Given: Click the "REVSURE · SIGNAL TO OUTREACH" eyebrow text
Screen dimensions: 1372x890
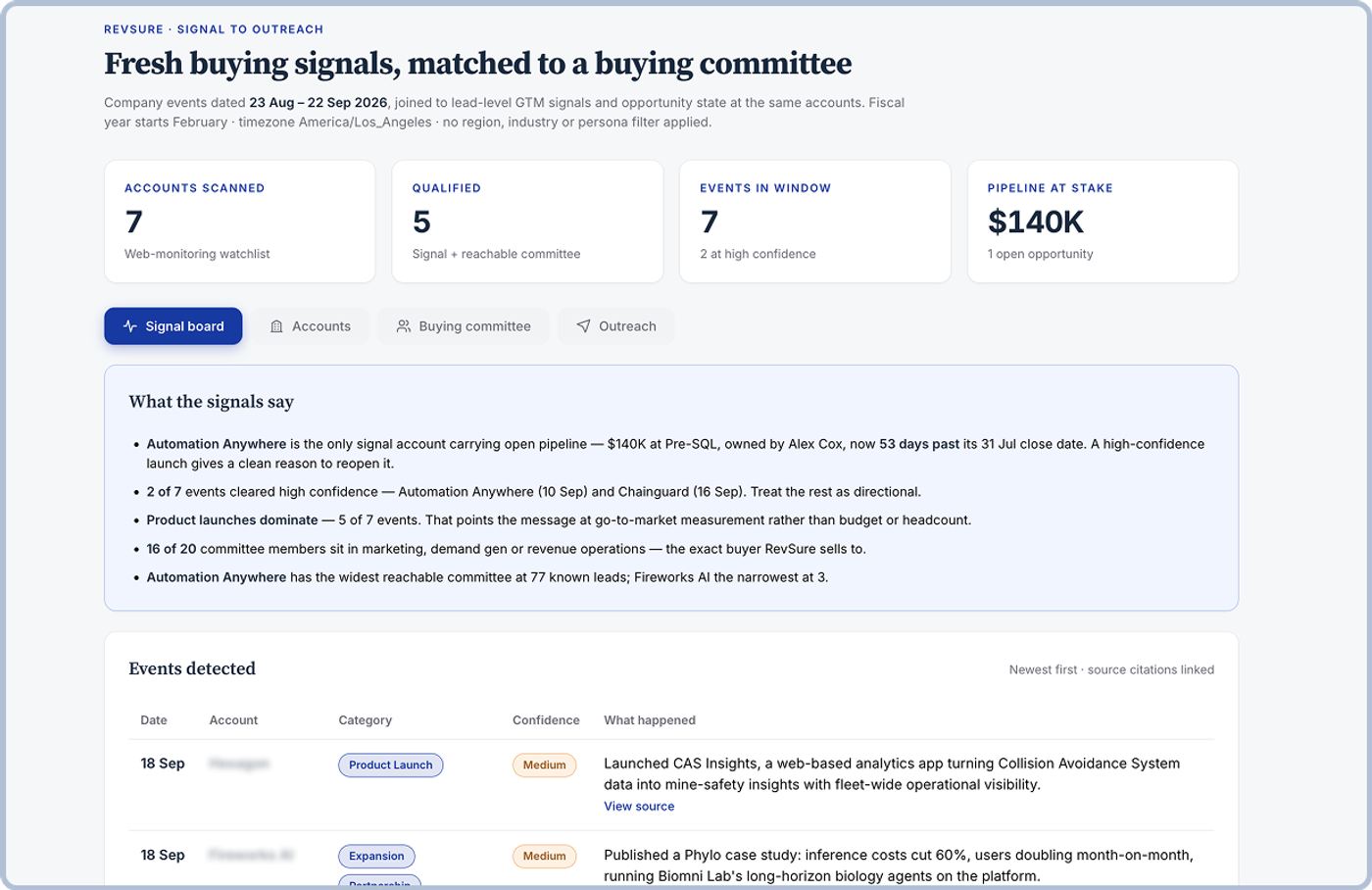Looking at the screenshot, I should pos(214,29).
